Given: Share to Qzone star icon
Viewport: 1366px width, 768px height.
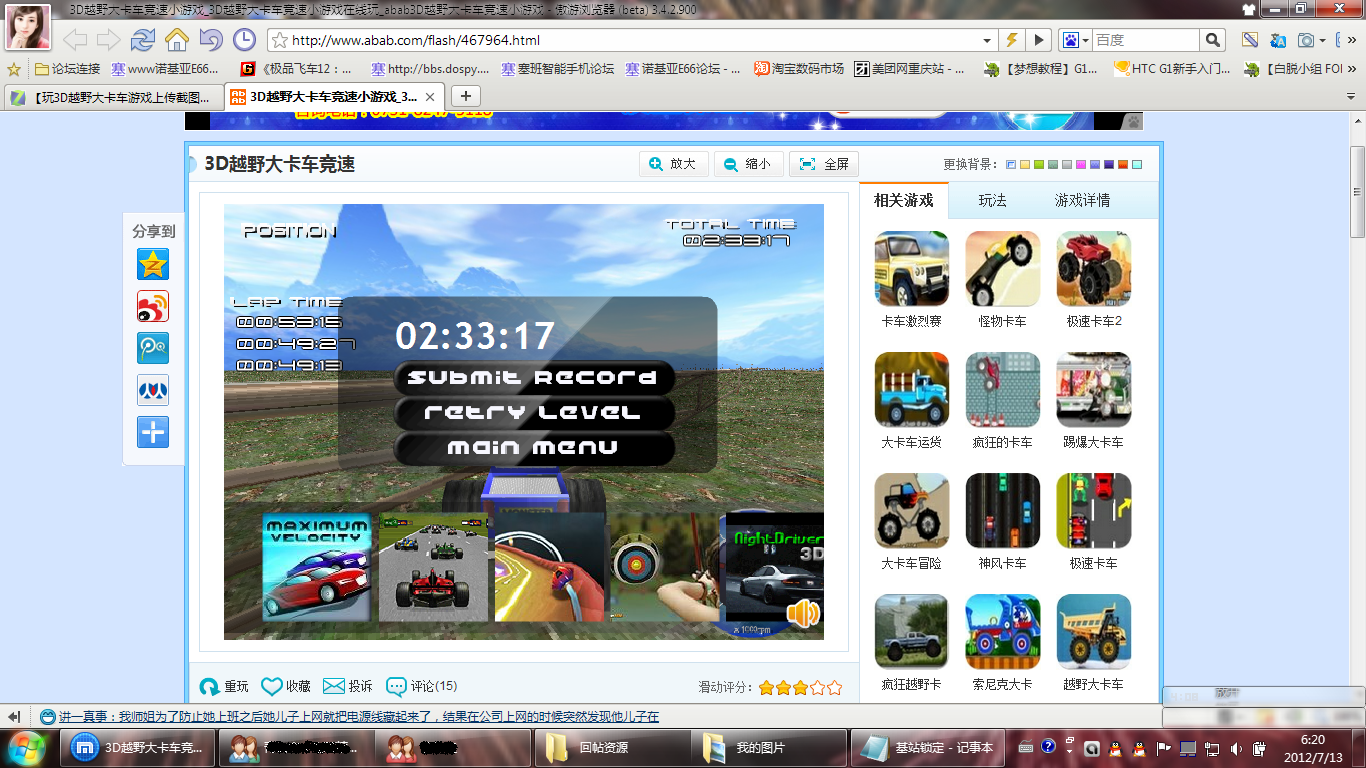Looking at the screenshot, I should click(153, 264).
